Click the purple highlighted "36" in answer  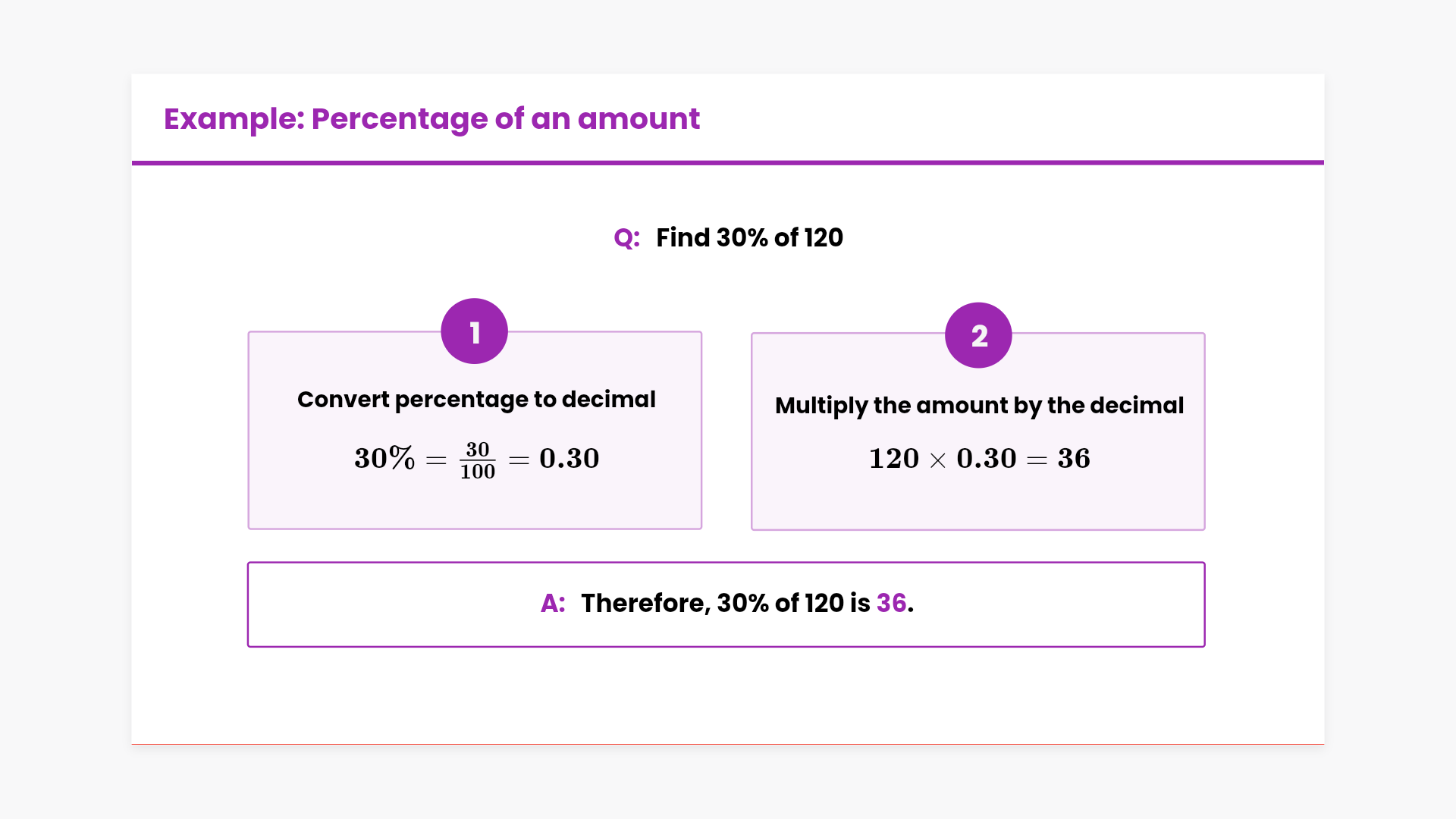tap(891, 604)
